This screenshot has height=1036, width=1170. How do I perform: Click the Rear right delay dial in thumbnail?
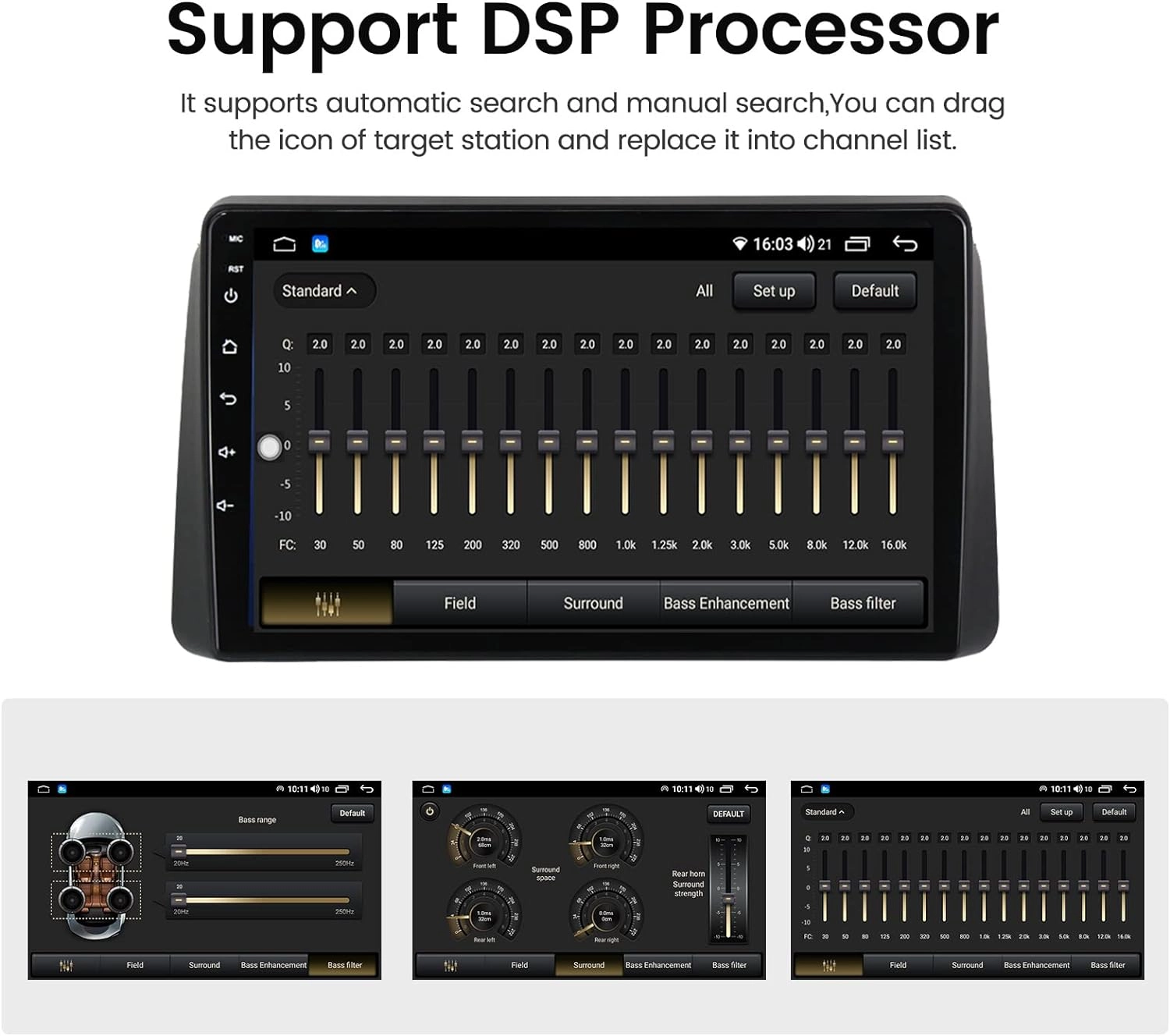coord(605,911)
